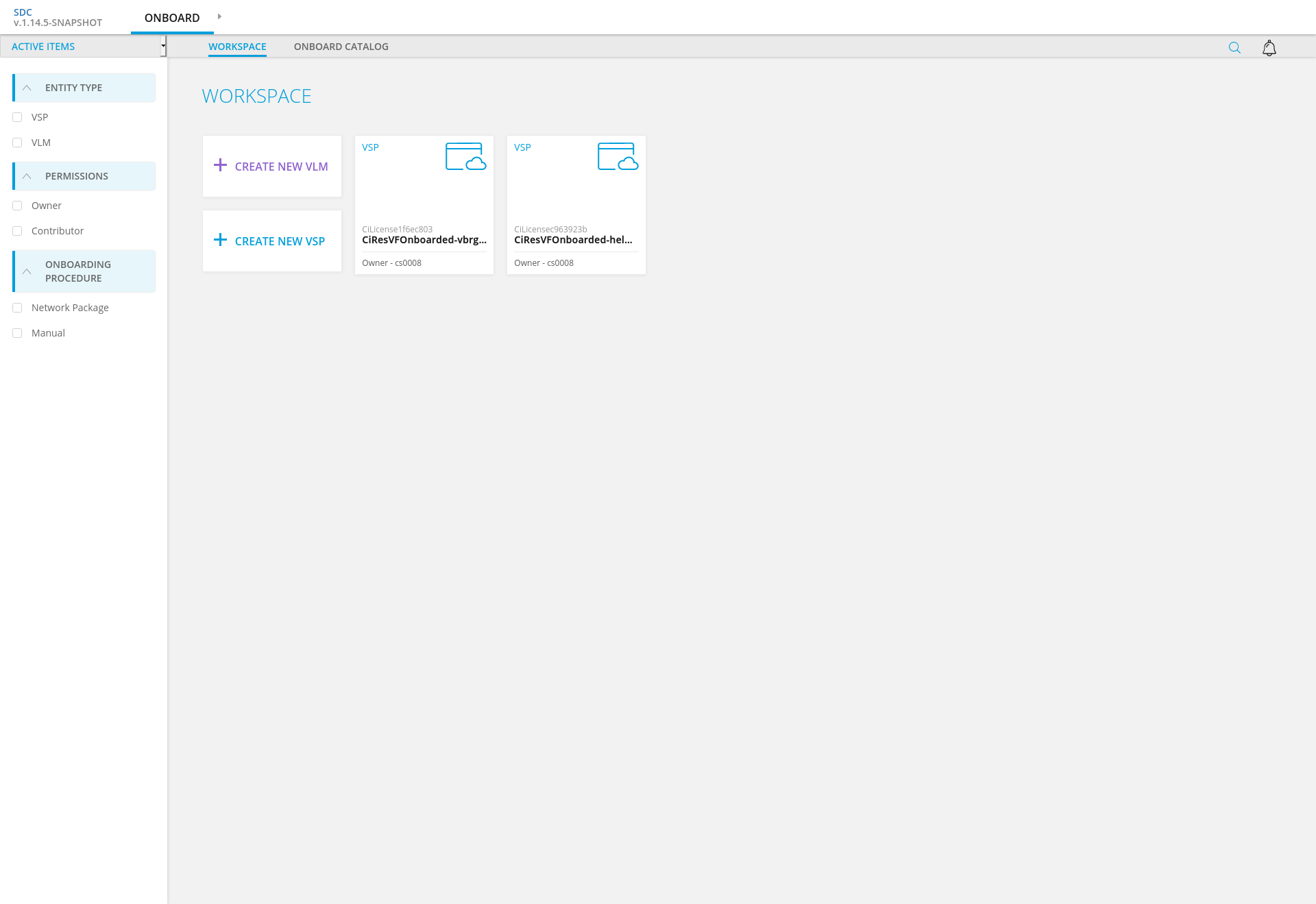The width and height of the screenshot is (1316, 904).
Task: Open the notifications bell
Action: click(x=1269, y=48)
